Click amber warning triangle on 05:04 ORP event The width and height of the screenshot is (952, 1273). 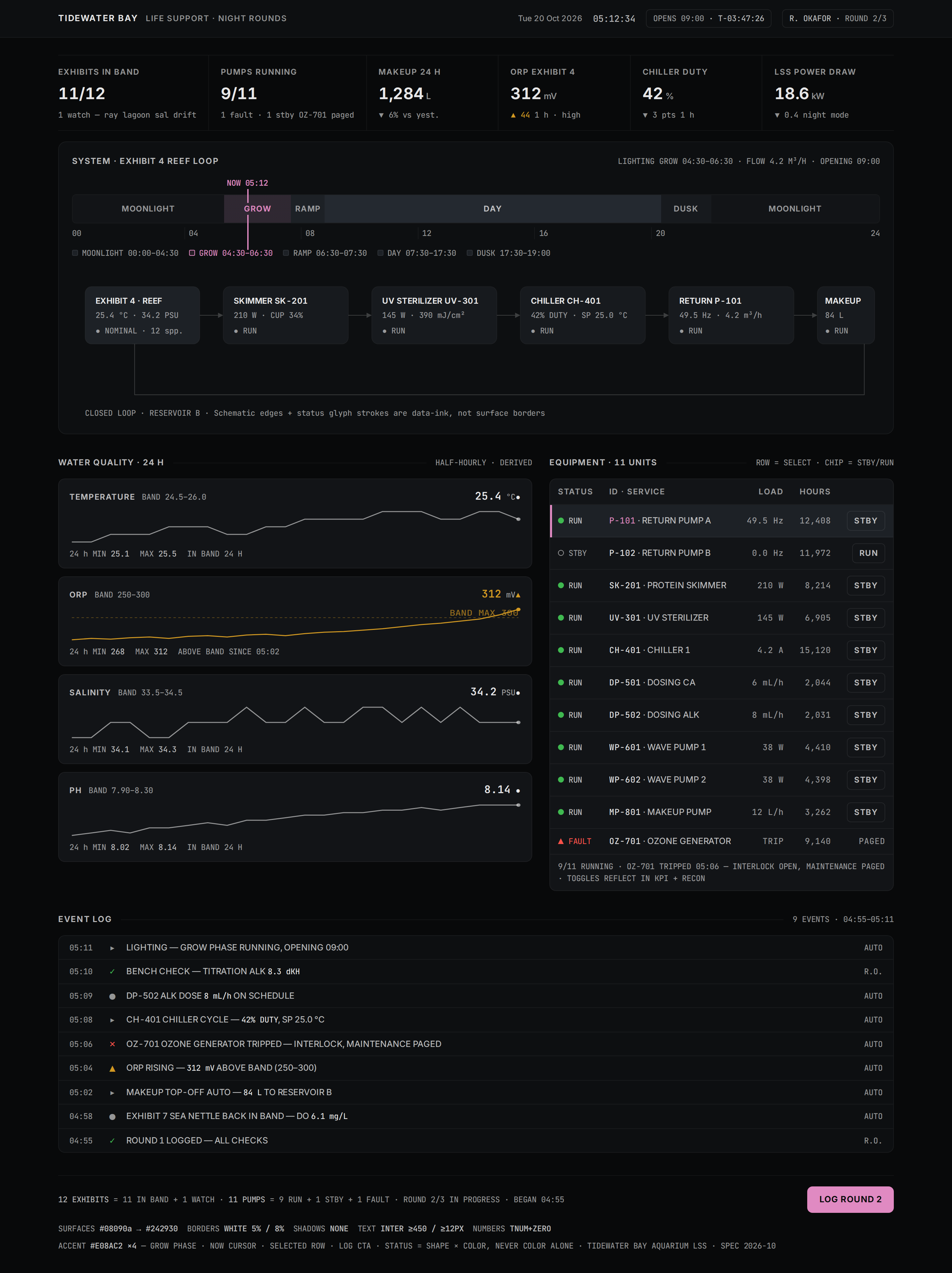click(112, 1068)
